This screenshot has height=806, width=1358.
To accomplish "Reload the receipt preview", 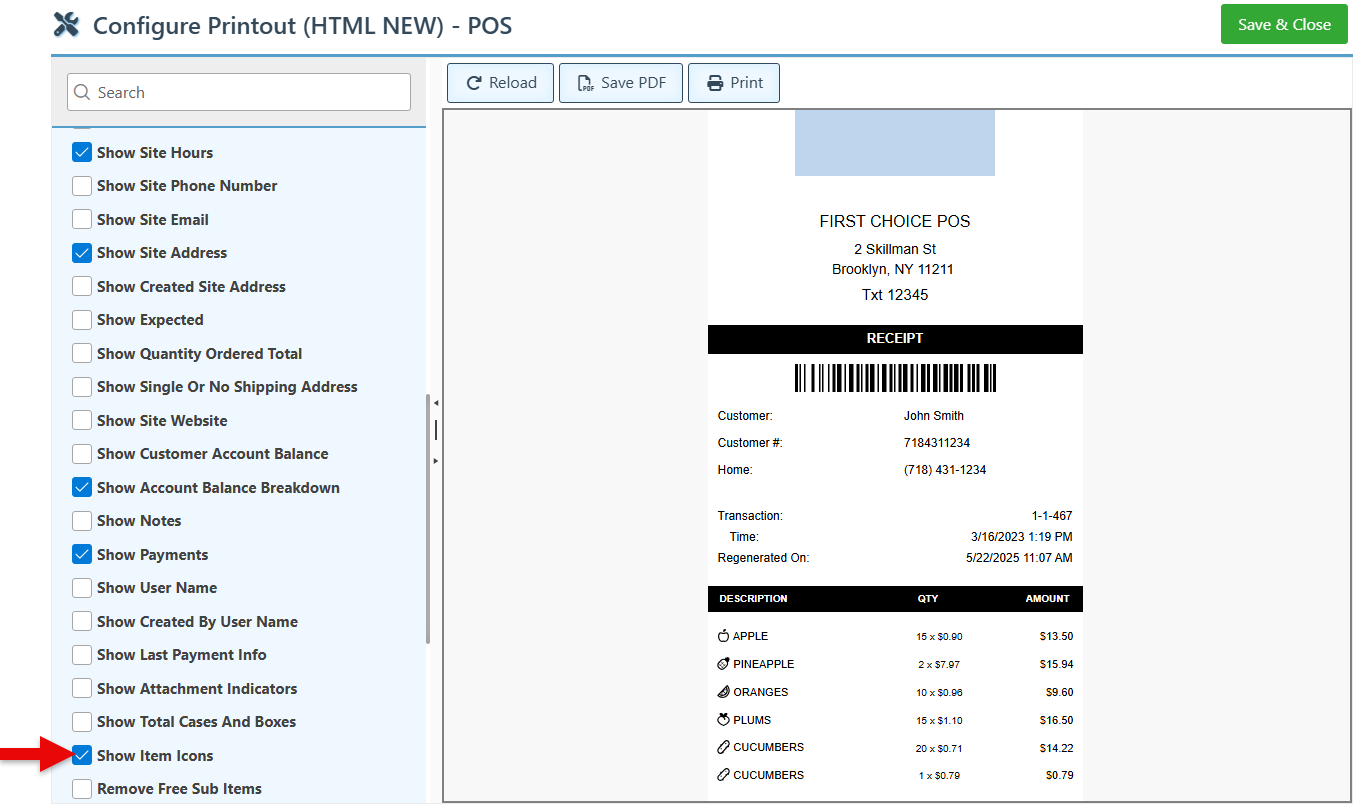I will (501, 83).
